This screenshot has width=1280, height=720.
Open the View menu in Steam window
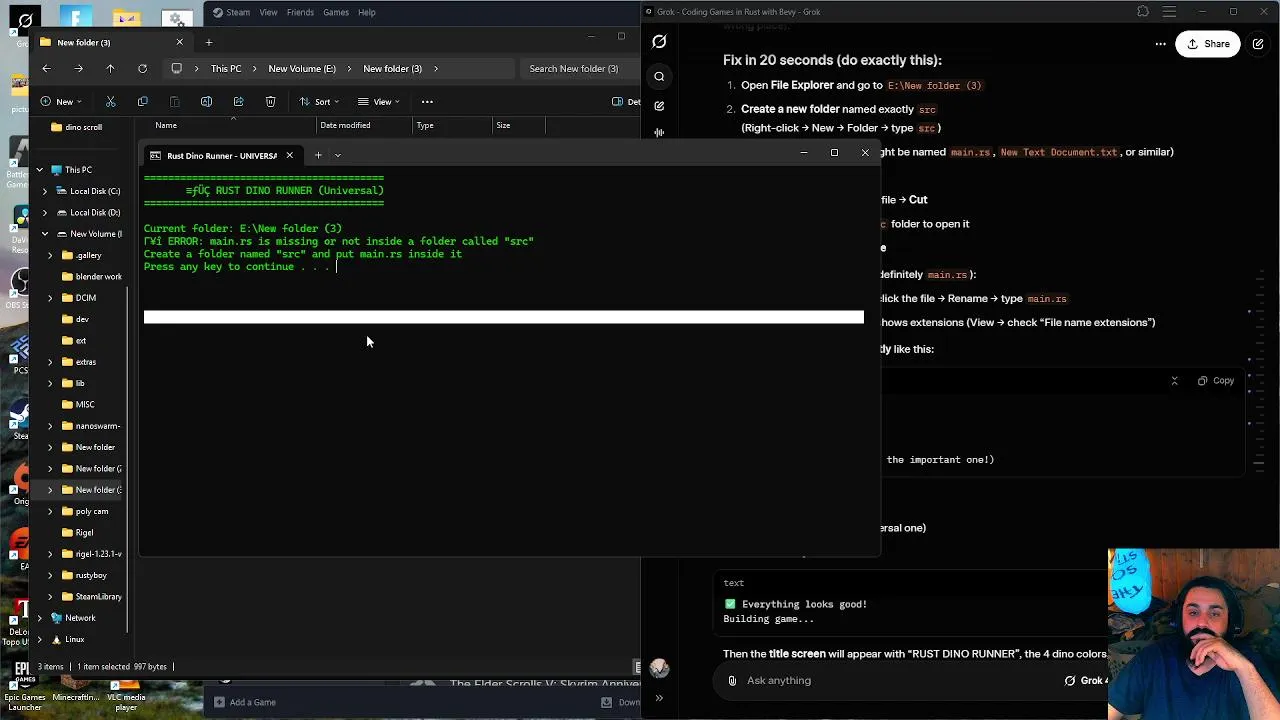[268, 12]
